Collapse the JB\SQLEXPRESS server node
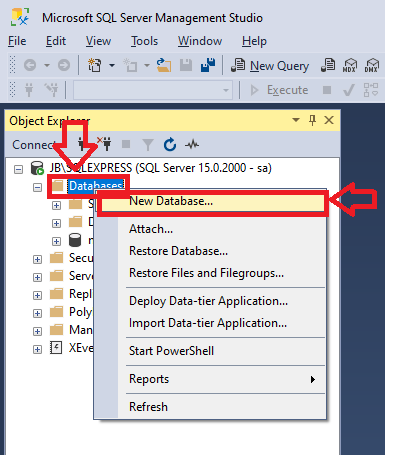Image resolution: width=394 pixels, height=456 pixels. coord(18,169)
